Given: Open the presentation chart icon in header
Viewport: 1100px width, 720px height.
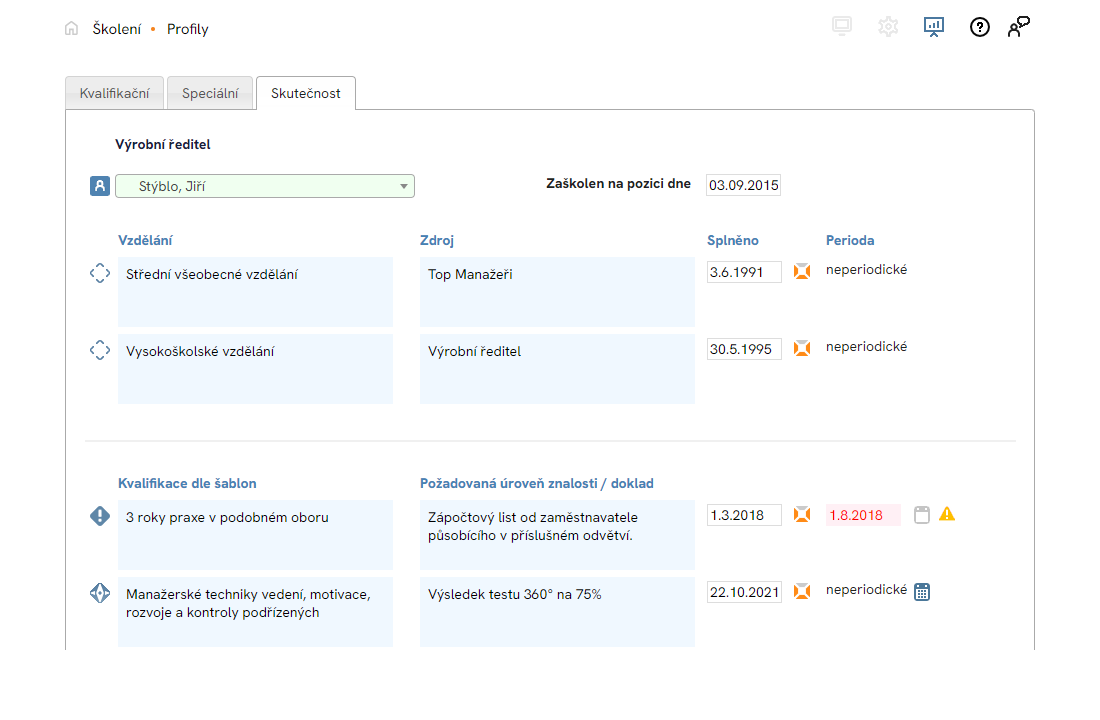Looking at the screenshot, I should click(x=933, y=27).
